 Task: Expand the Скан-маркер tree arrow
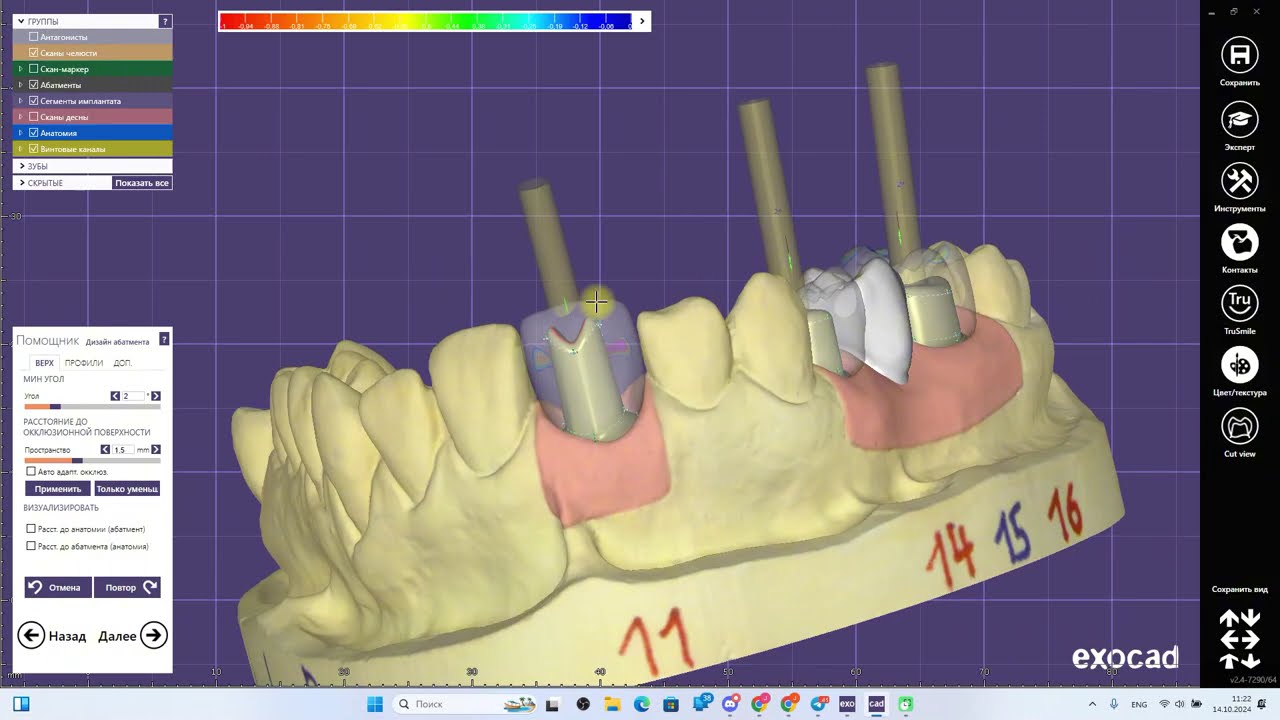click(x=20, y=69)
